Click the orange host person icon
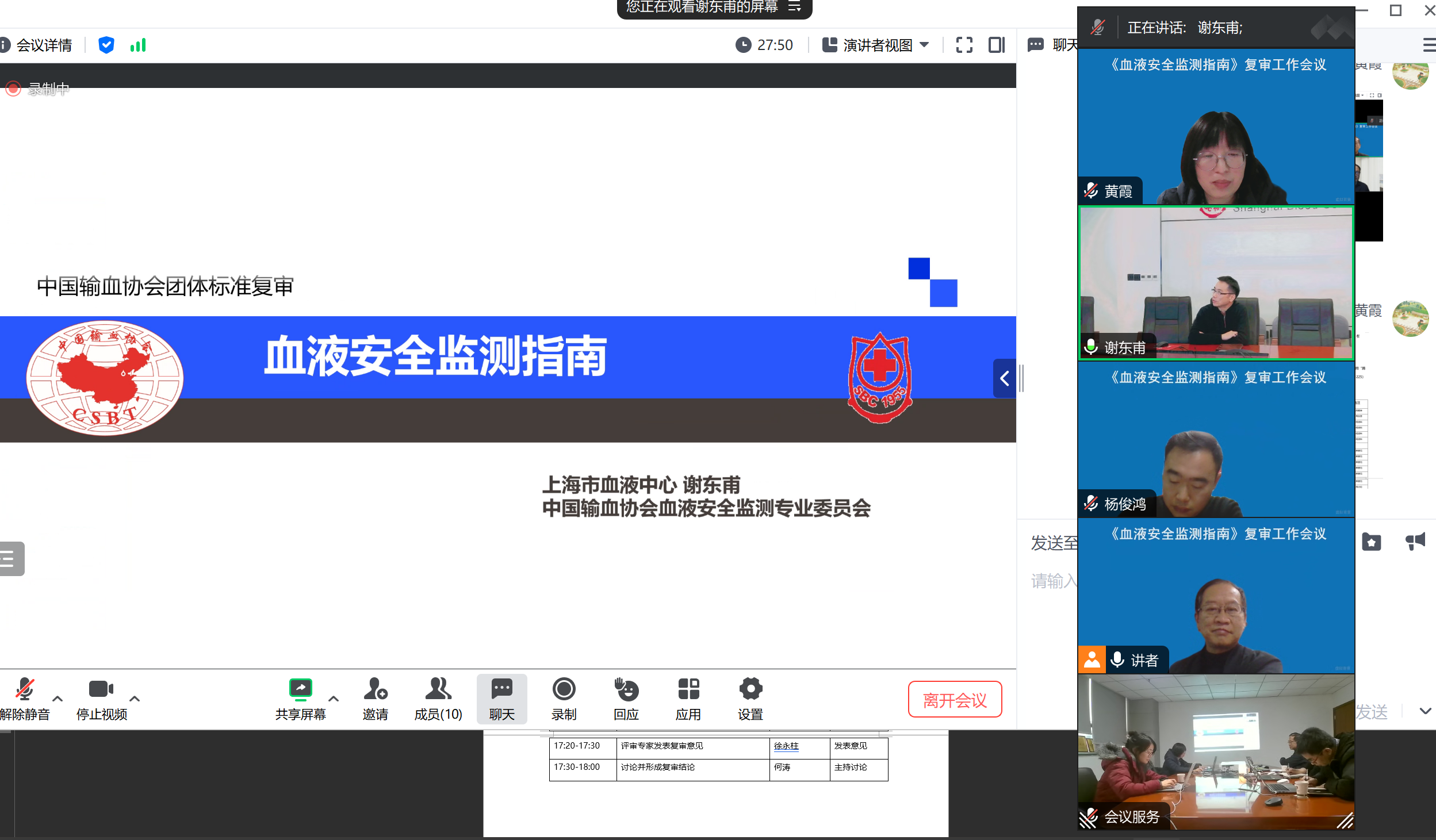 pos(1092,659)
